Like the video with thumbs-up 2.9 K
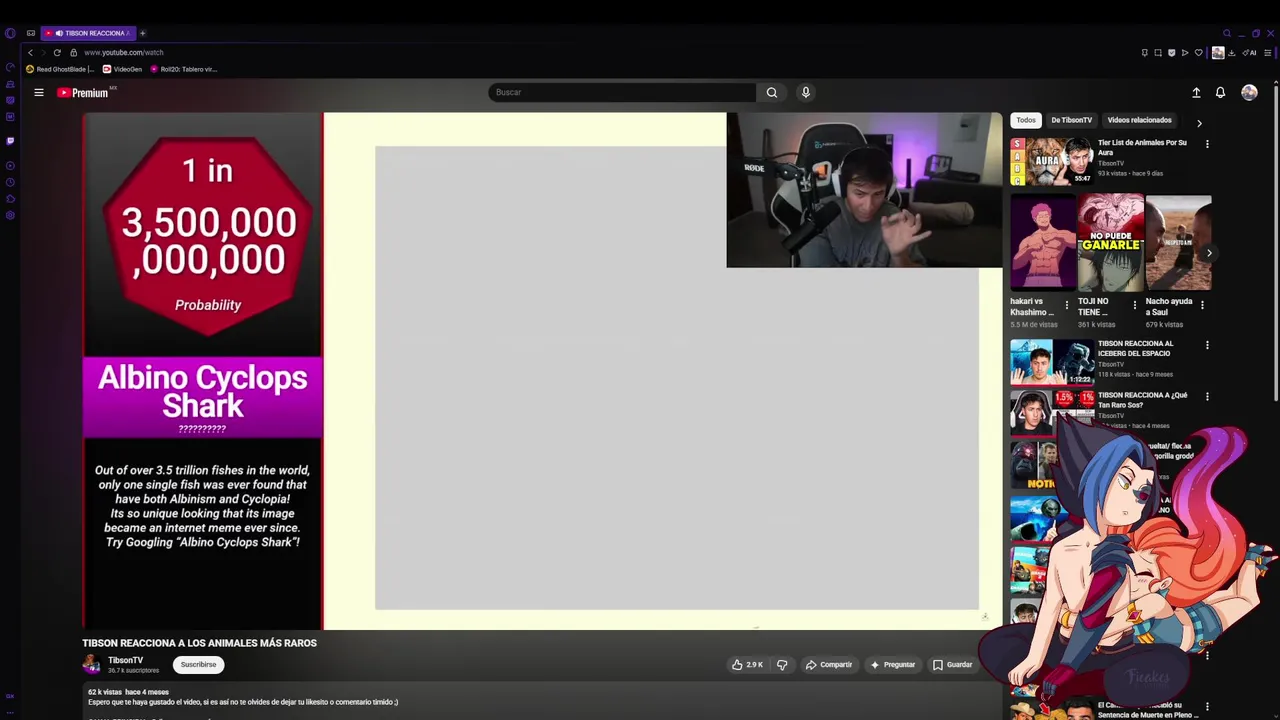1280x720 pixels. click(x=747, y=664)
